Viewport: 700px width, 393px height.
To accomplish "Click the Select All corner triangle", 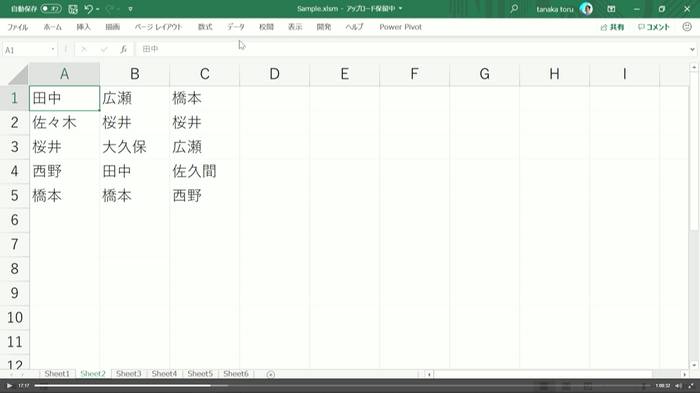I will click(x=18, y=75).
